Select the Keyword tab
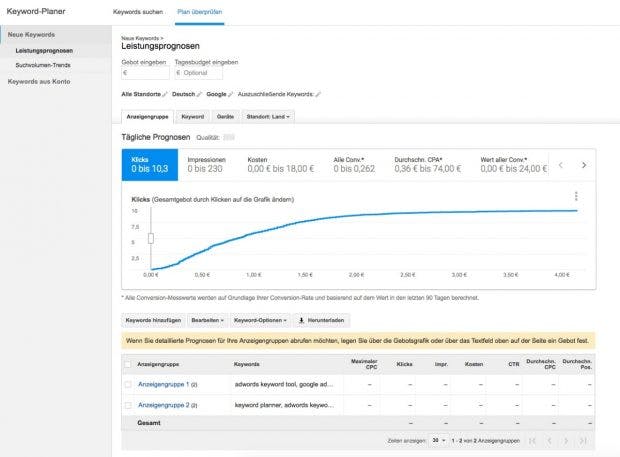620x457 pixels. click(193, 117)
